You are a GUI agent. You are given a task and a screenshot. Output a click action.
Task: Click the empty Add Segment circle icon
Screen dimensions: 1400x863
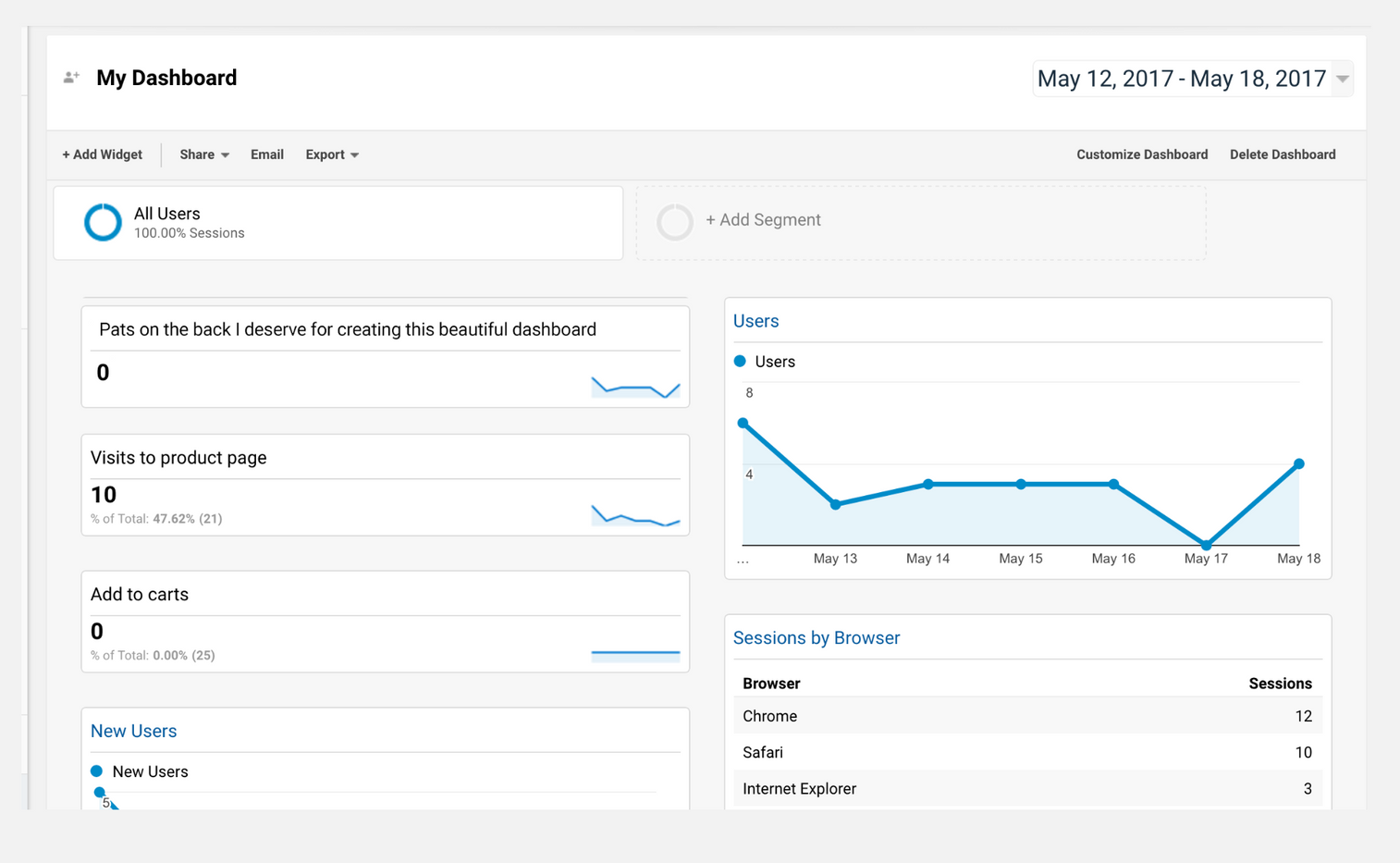(675, 222)
